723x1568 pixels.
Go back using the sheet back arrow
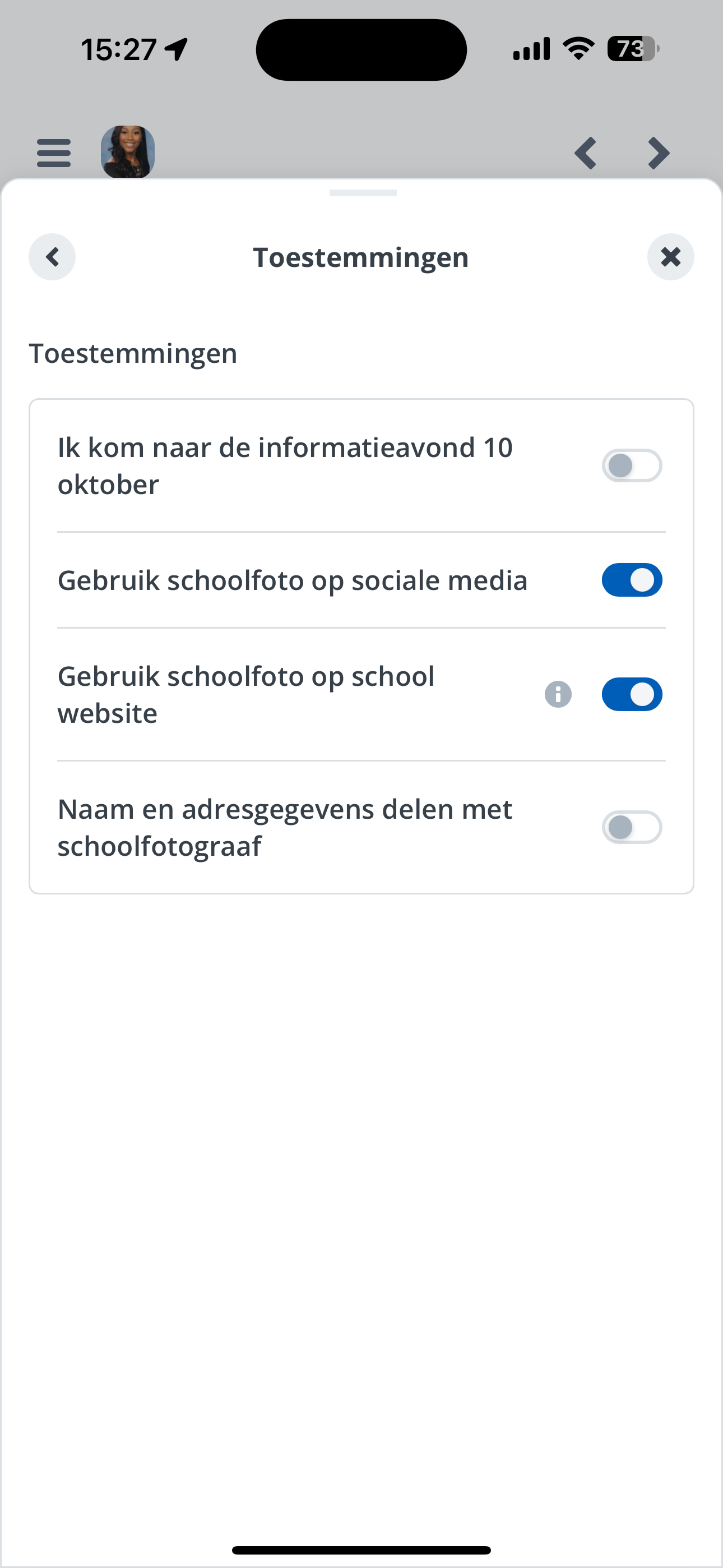coord(52,257)
